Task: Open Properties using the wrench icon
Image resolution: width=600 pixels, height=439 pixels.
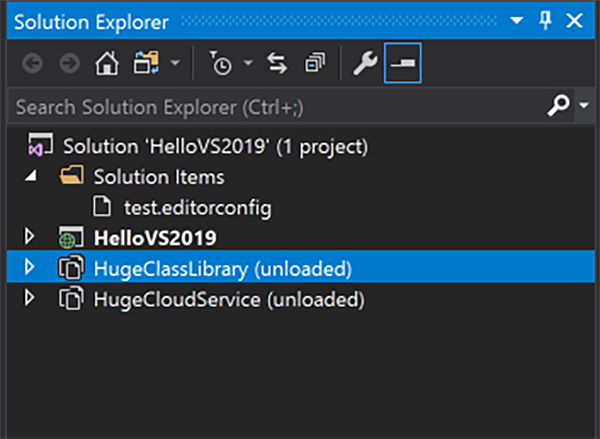Action: (363, 65)
